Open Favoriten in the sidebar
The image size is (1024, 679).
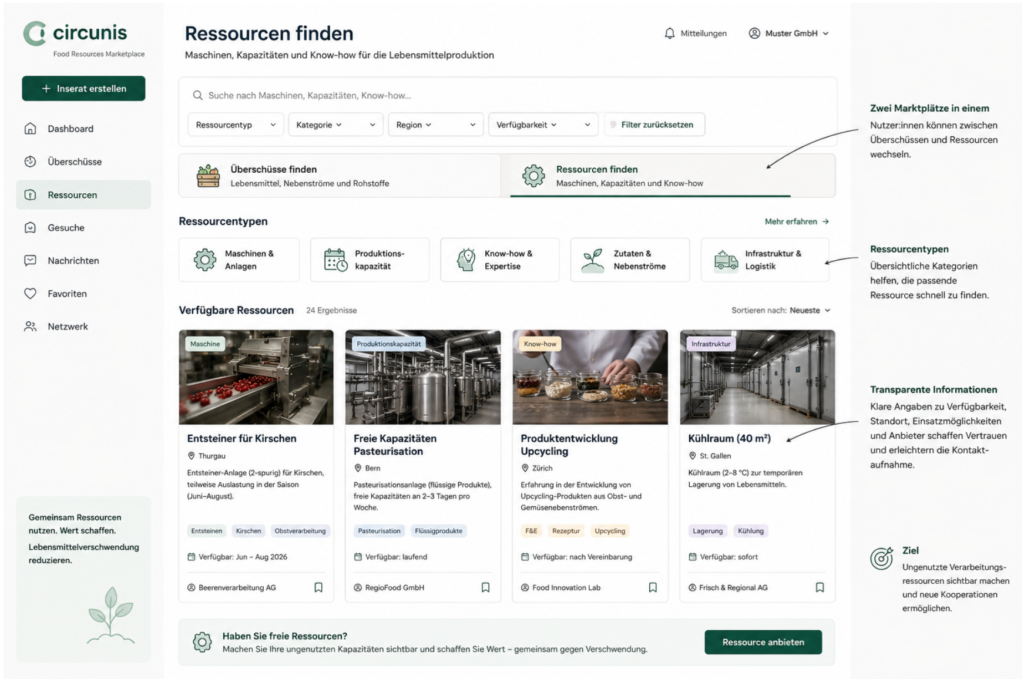pos(84,294)
